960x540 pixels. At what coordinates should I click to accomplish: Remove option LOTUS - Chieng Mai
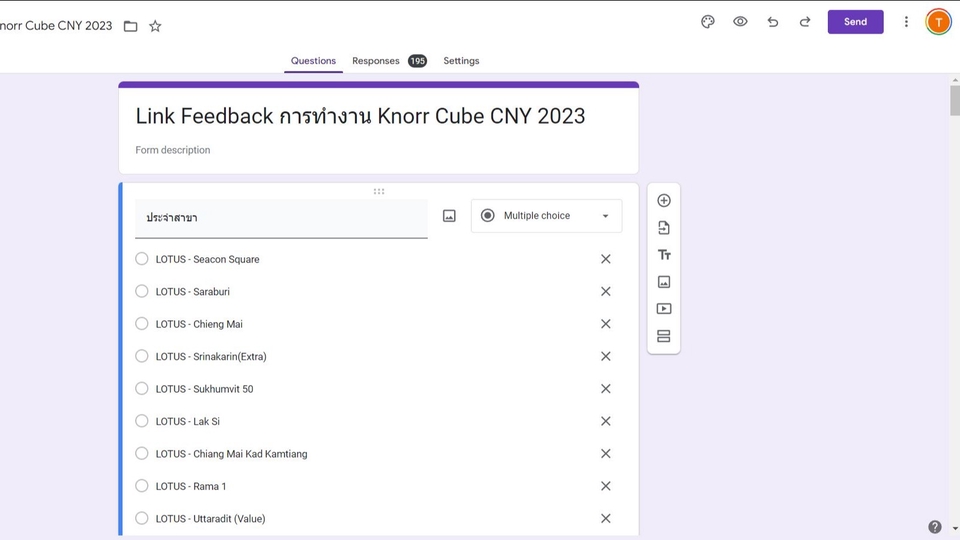point(606,324)
